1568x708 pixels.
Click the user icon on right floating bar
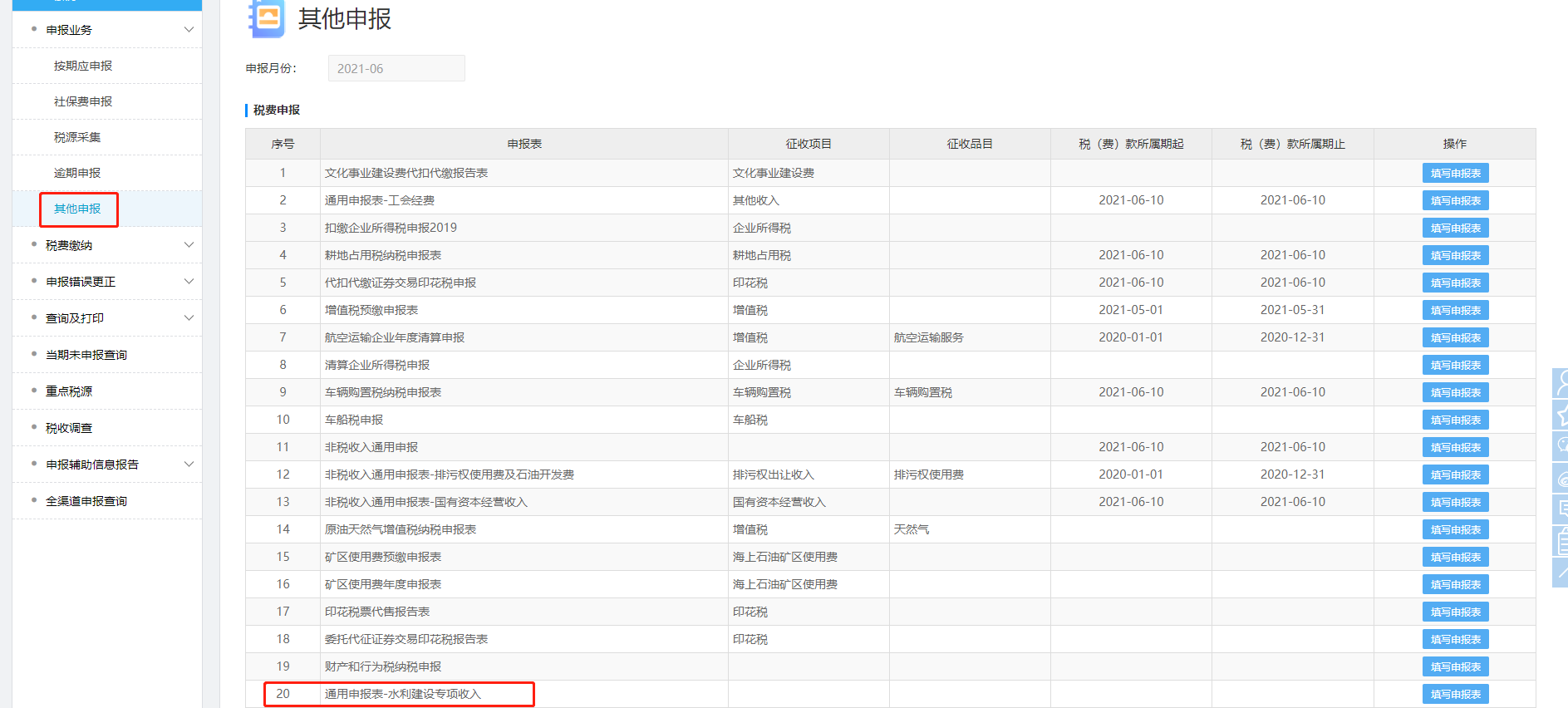[1561, 383]
